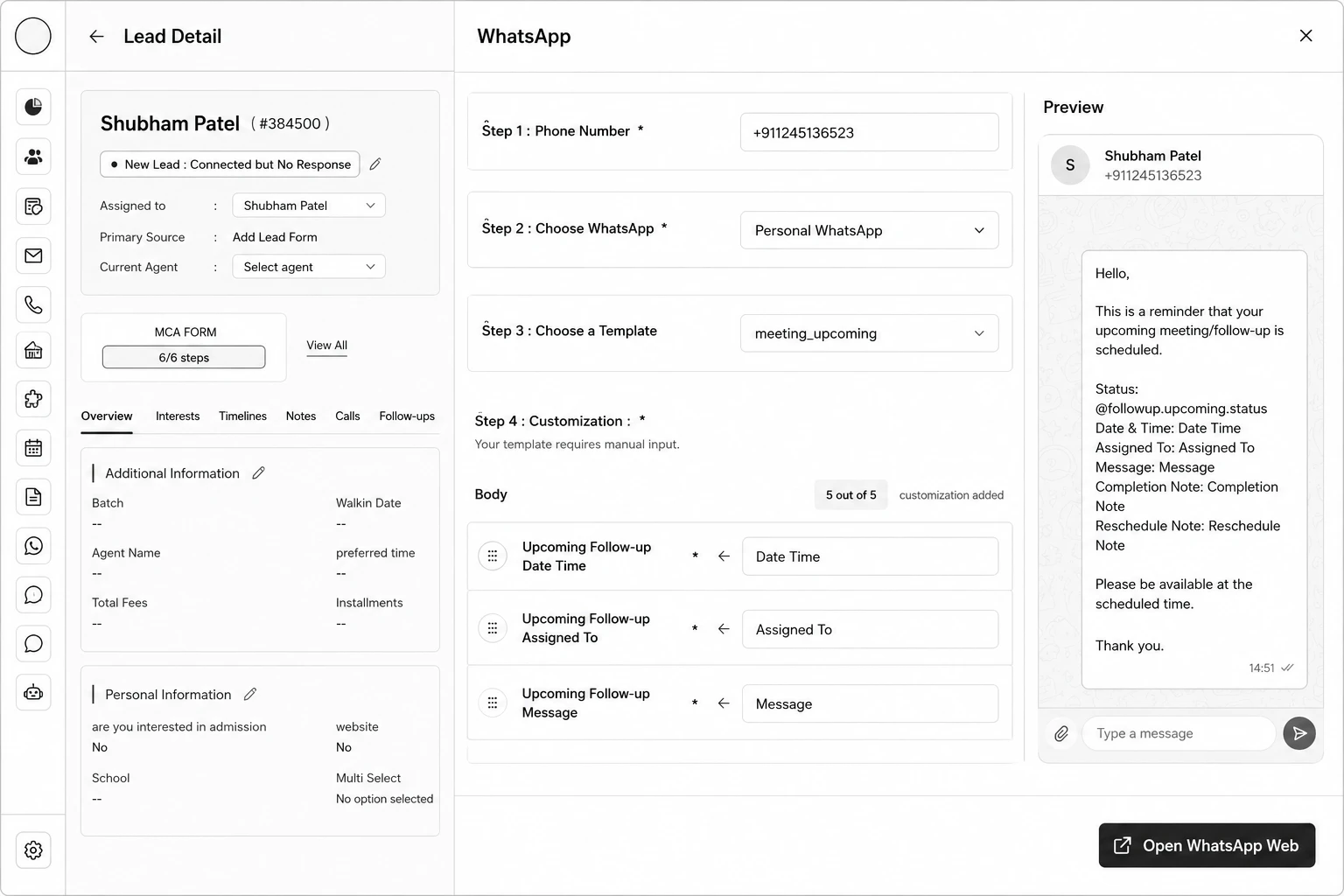Viewport: 1344px width, 896px height.
Task: Open the Follow-ups tab
Action: click(x=407, y=416)
